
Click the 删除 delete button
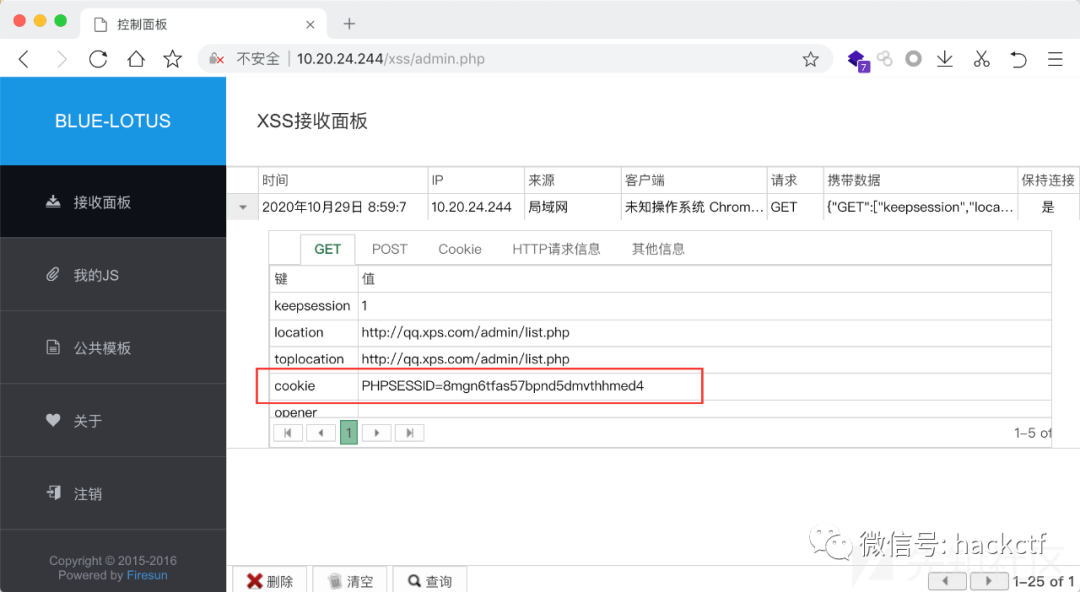point(269,580)
